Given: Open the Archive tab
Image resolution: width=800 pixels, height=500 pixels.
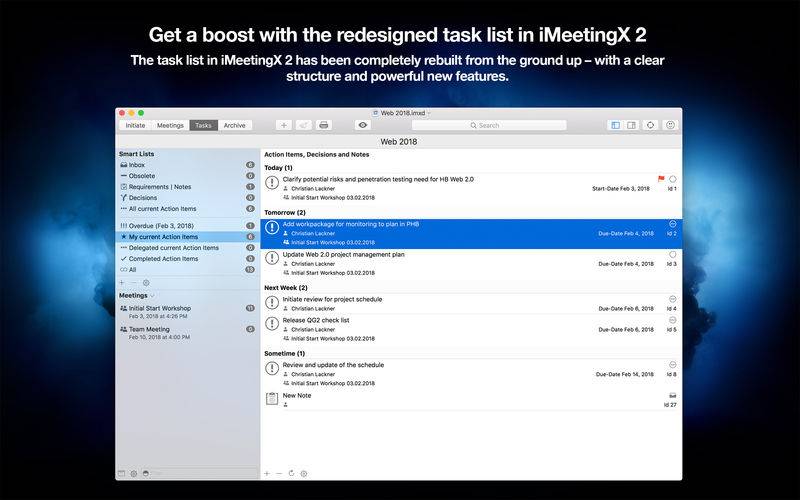Looking at the screenshot, I should pos(235,125).
